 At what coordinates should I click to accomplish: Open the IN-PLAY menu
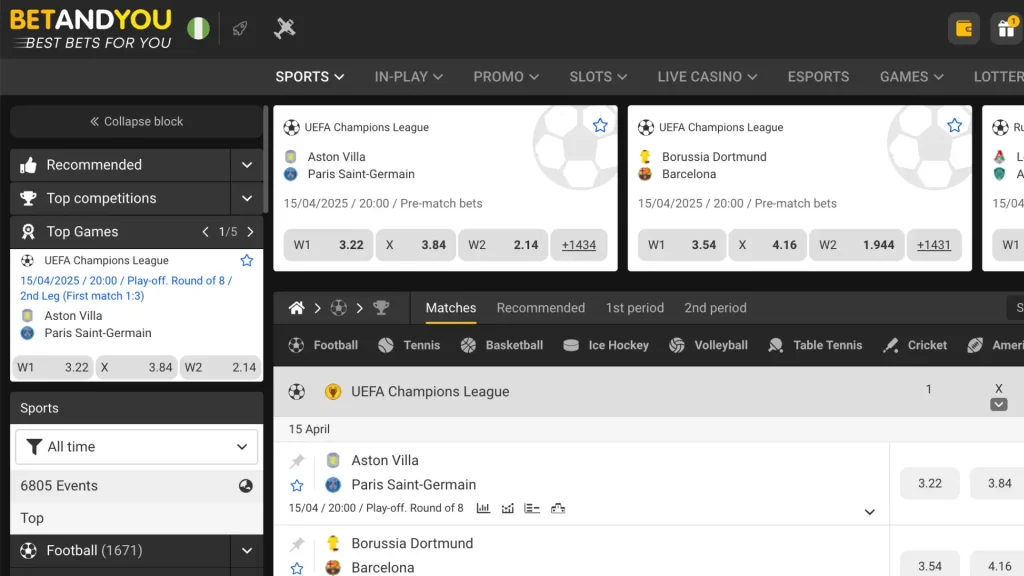tap(408, 76)
